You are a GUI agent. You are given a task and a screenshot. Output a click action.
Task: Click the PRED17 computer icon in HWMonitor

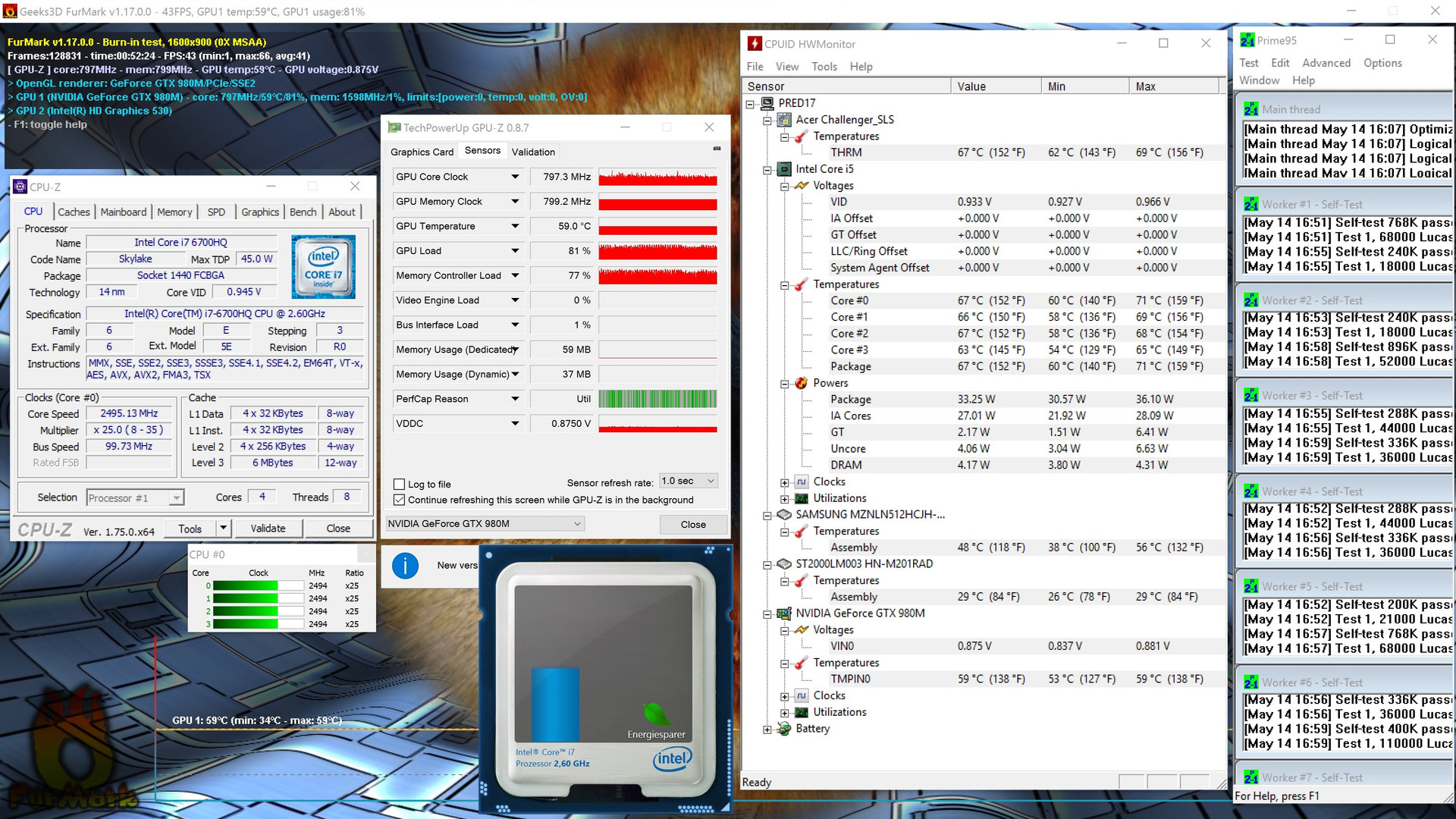click(x=767, y=103)
